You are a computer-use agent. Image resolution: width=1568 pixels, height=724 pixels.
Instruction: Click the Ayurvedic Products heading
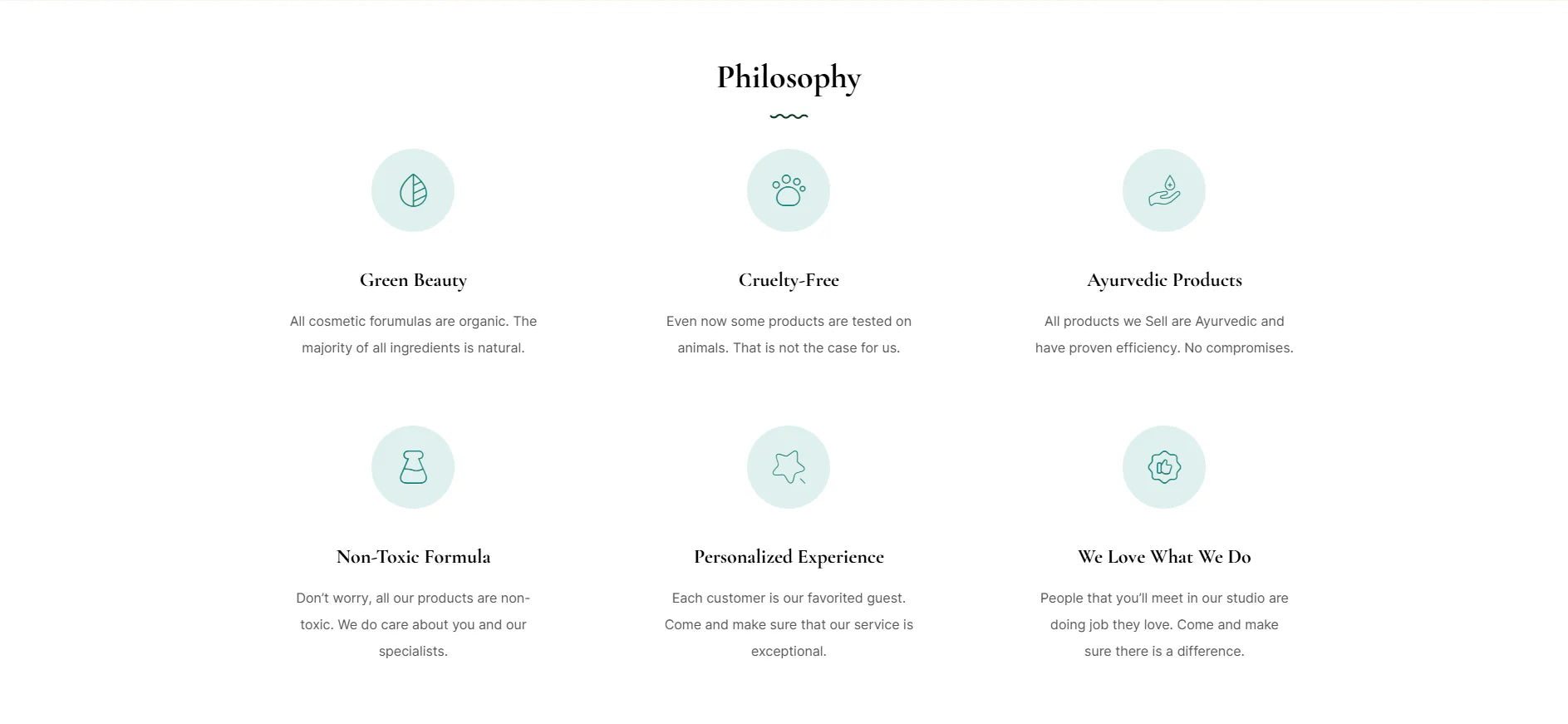(1164, 280)
